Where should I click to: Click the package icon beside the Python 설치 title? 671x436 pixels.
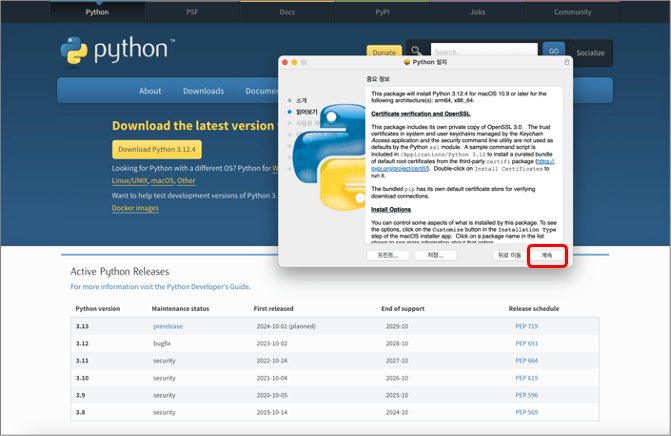[406, 62]
